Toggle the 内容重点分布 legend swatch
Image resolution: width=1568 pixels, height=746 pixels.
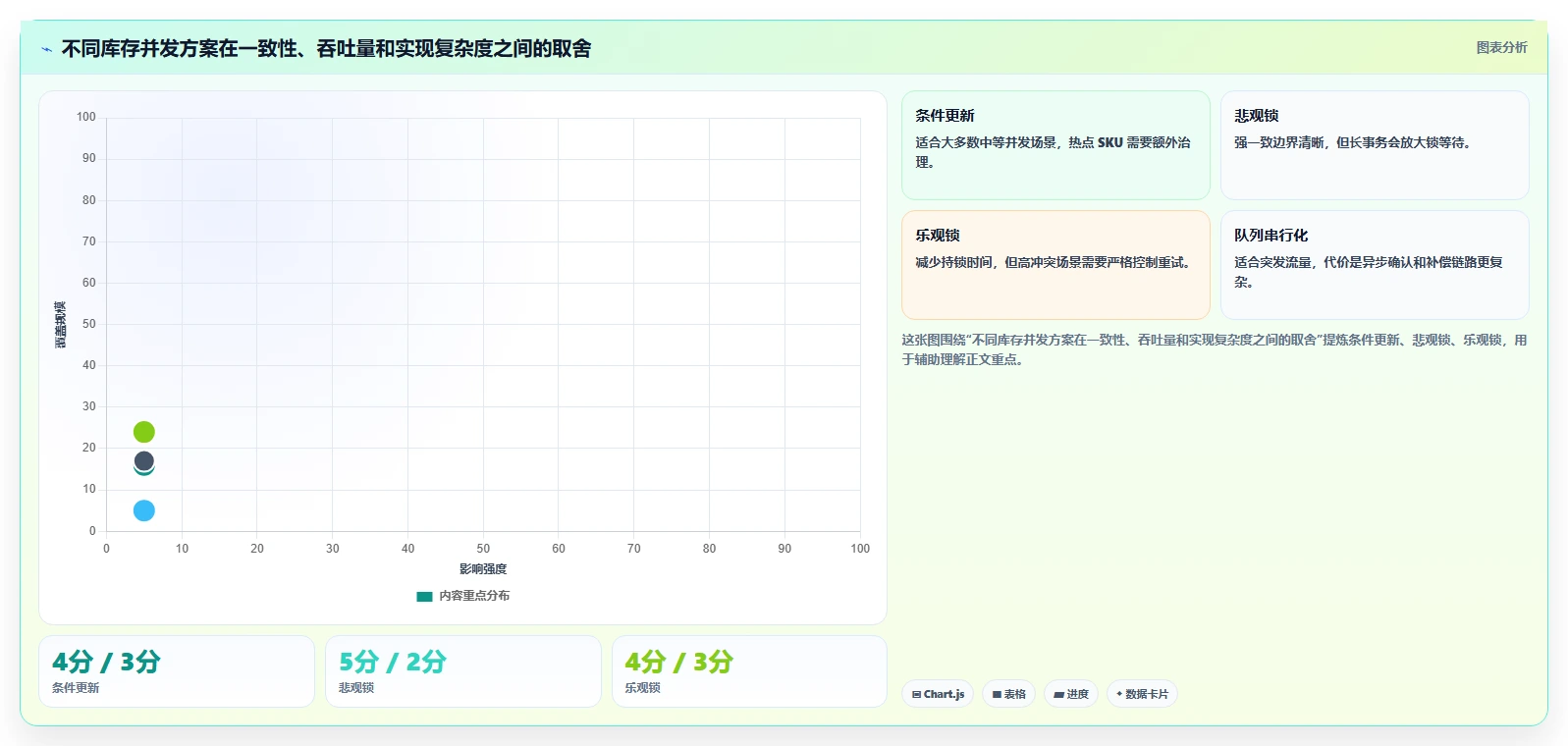(424, 596)
